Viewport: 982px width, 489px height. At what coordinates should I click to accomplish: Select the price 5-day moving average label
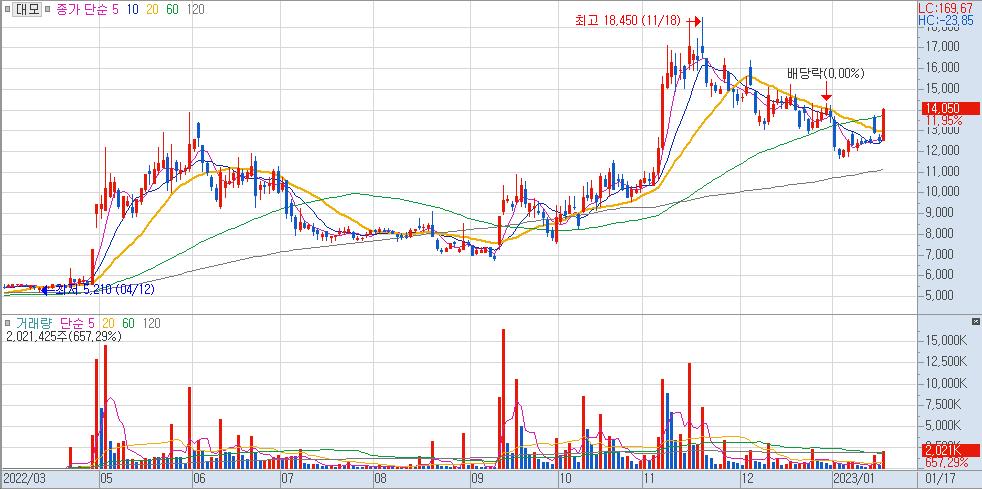(115, 10)
